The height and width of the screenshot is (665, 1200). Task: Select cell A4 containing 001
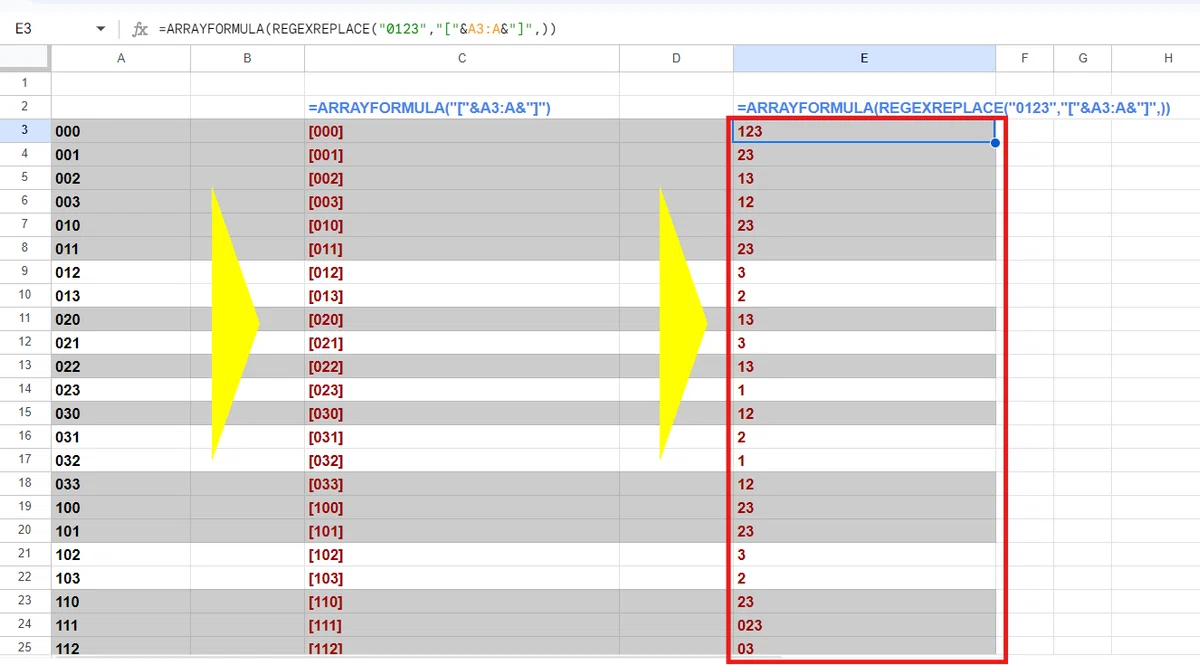pyautogui.click(x=121, y=155)
